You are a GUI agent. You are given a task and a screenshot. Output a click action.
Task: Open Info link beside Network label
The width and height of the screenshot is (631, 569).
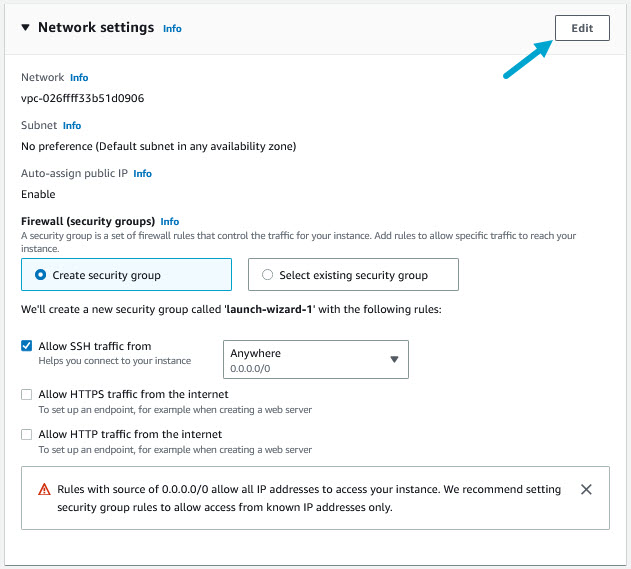(79, 77)
